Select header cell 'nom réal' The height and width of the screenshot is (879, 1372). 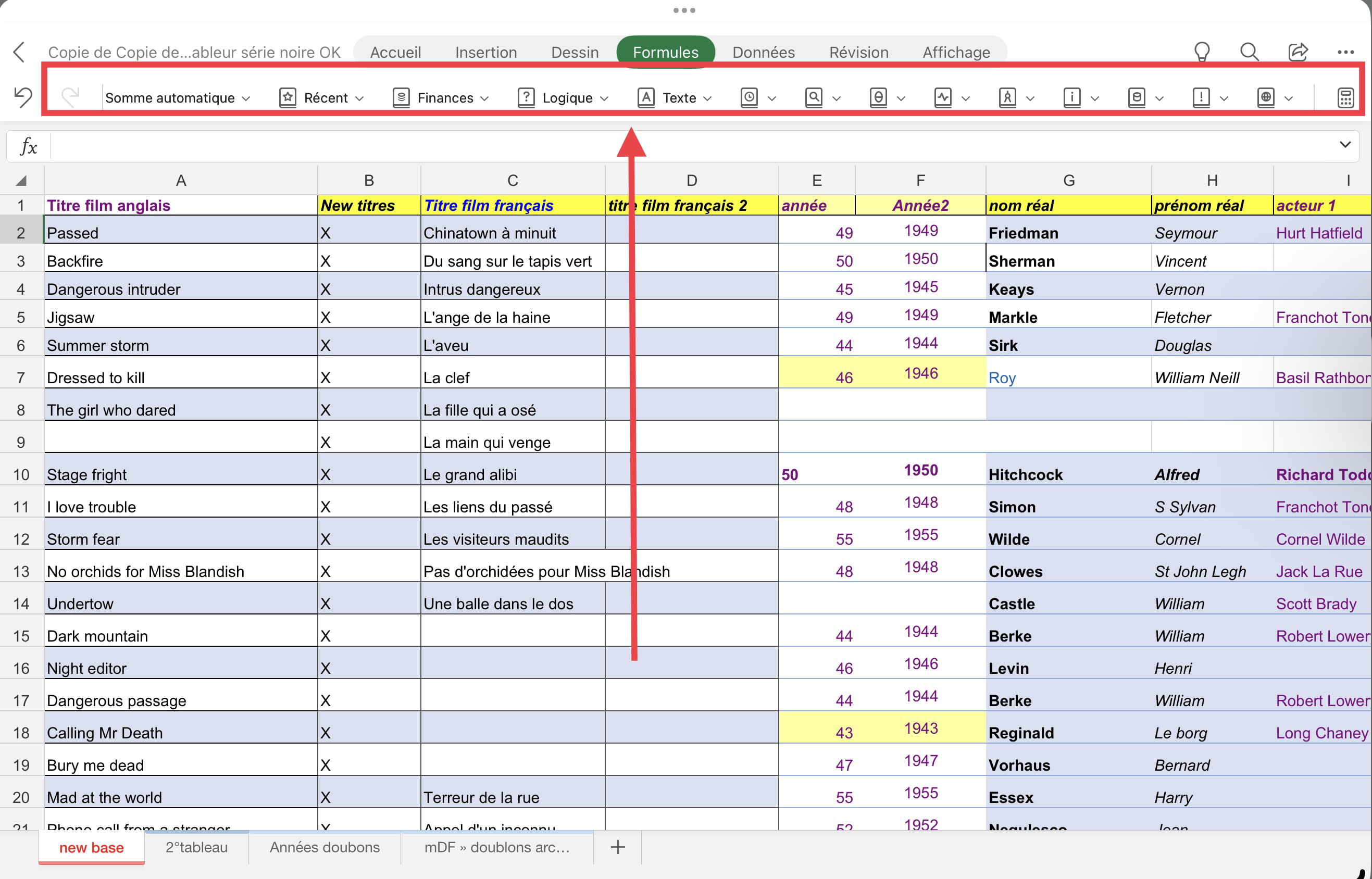coord(1068,205)
